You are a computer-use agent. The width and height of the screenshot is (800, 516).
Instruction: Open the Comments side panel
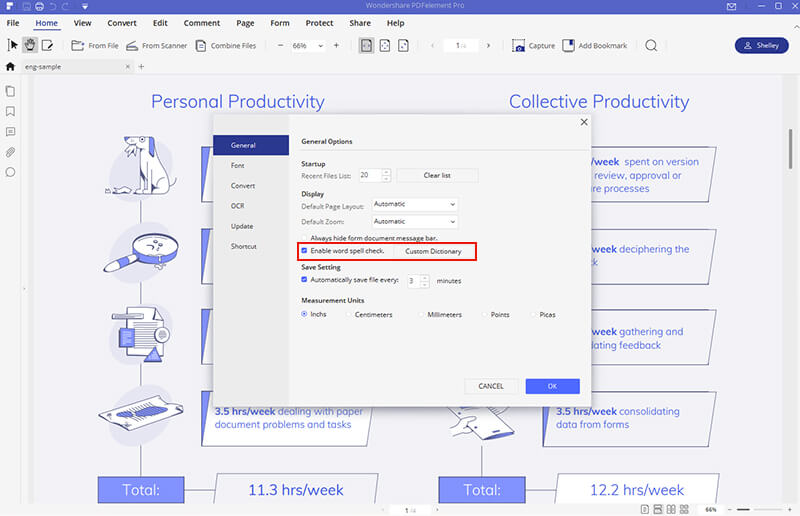(x=10, y=132)
